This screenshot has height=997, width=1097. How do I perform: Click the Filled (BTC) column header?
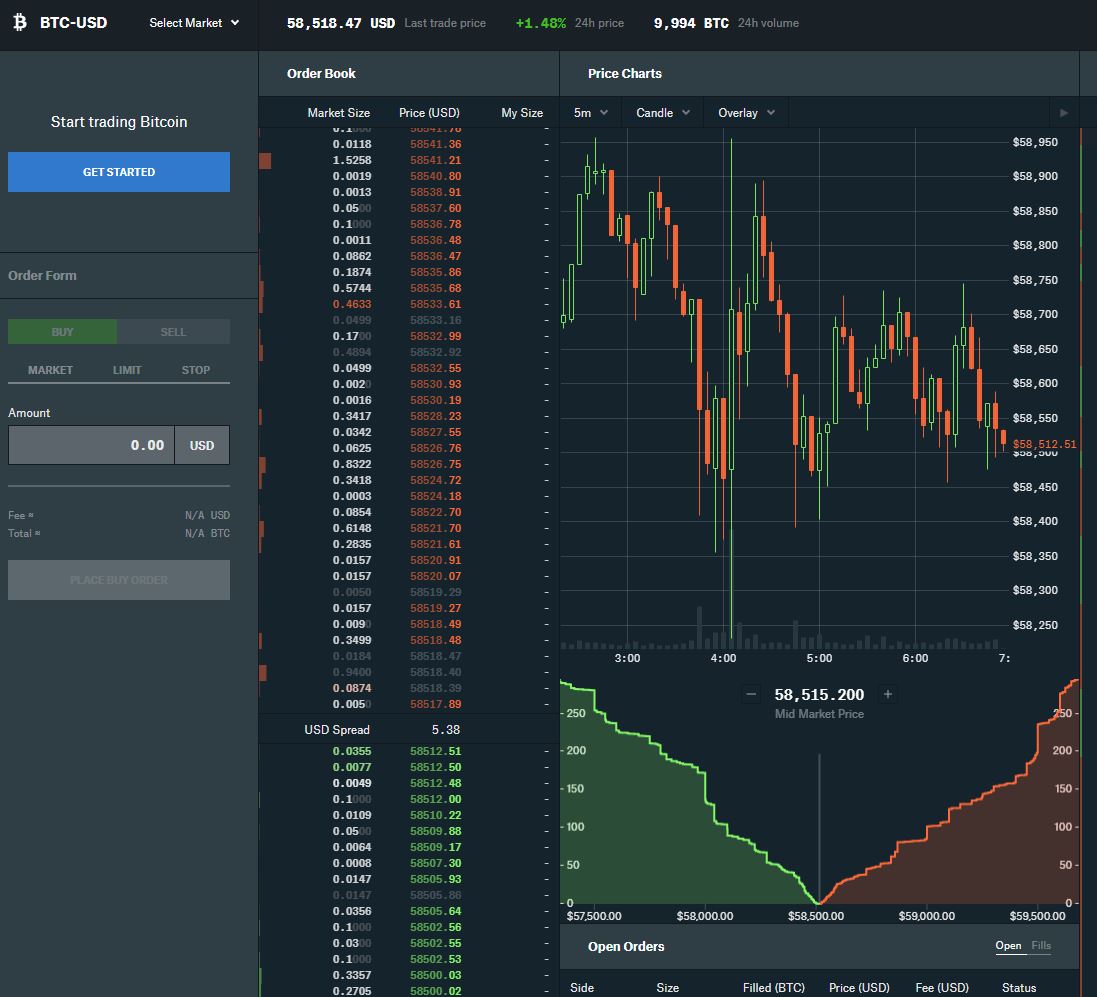point(774,987)
